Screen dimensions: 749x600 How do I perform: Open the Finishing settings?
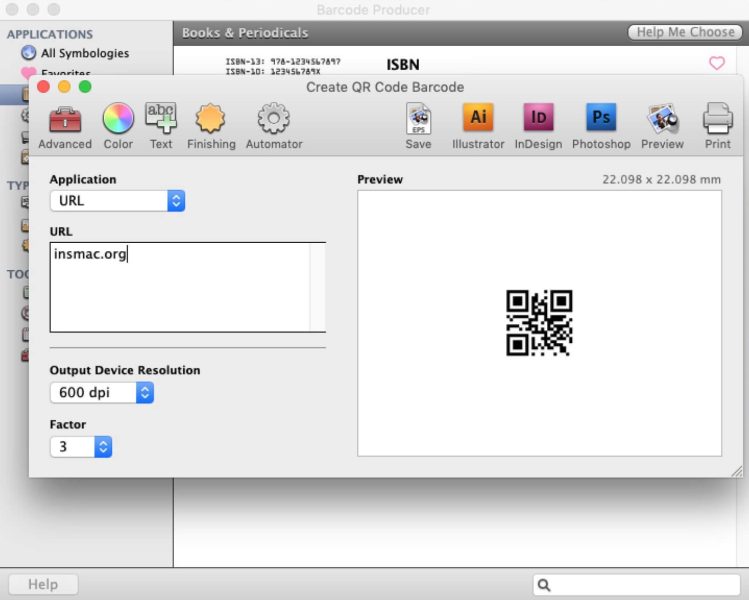coord(211,127)
